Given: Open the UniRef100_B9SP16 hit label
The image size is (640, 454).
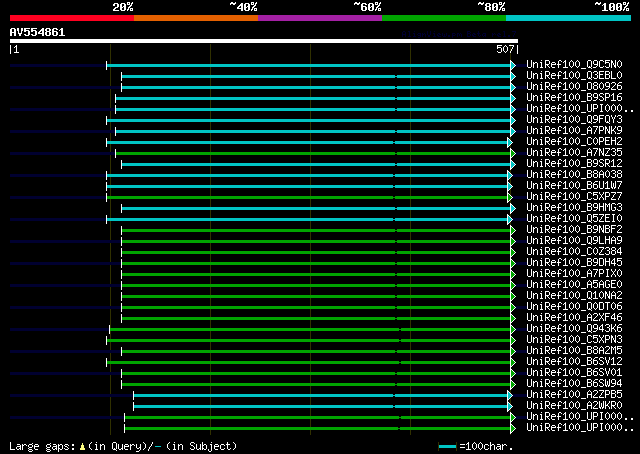Looking at the screenshot, I should pos(574,98).
